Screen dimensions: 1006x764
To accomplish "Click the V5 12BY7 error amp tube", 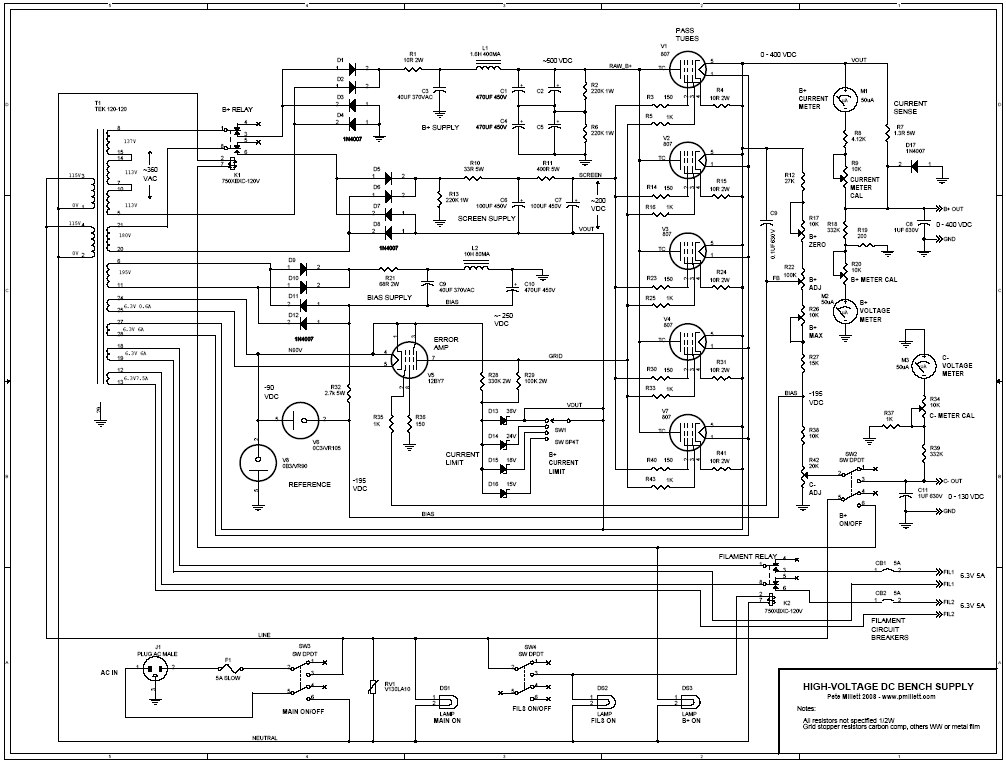I will [407, 360].
